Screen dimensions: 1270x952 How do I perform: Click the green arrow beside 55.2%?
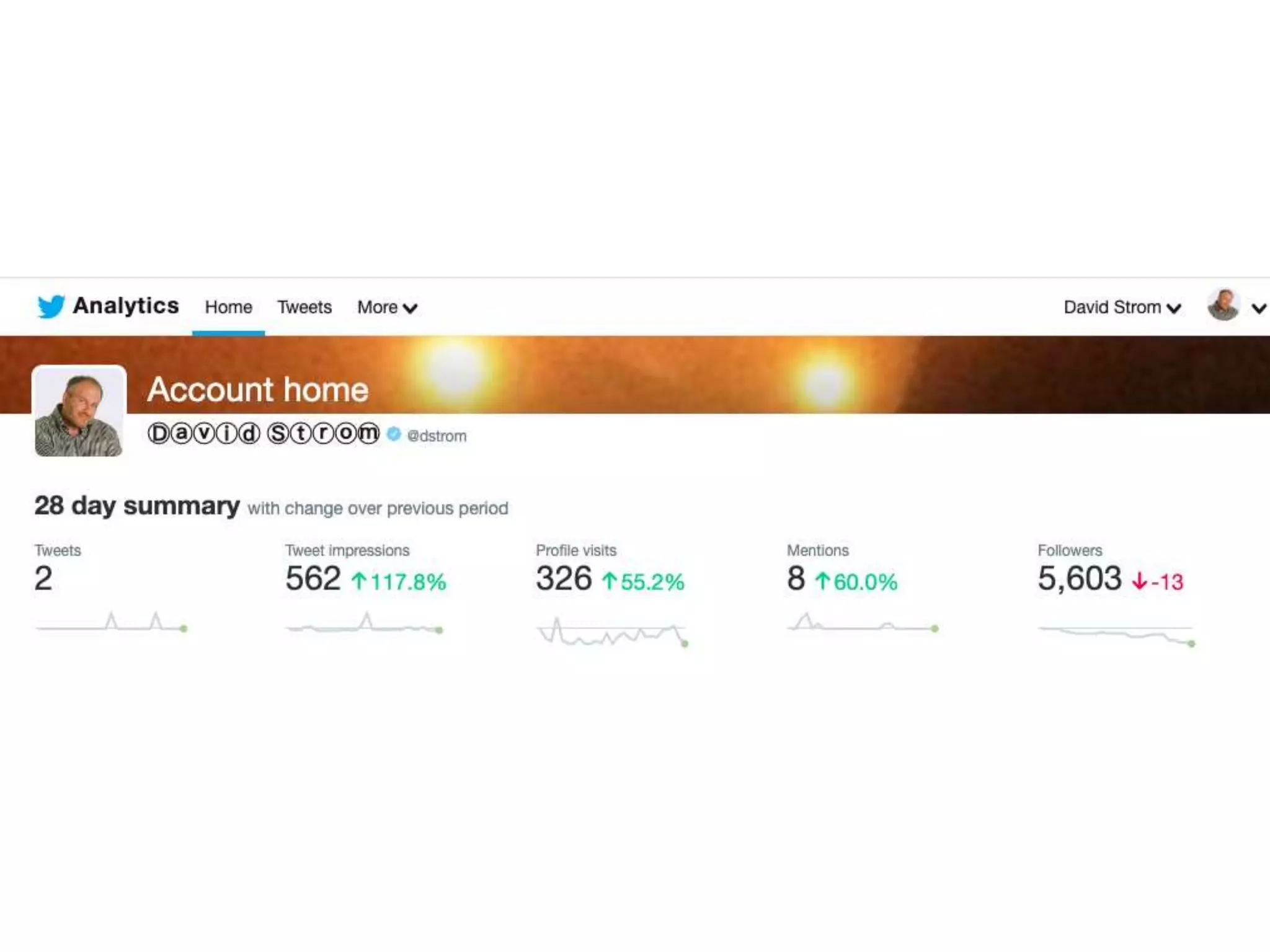(x=610, y=581)
